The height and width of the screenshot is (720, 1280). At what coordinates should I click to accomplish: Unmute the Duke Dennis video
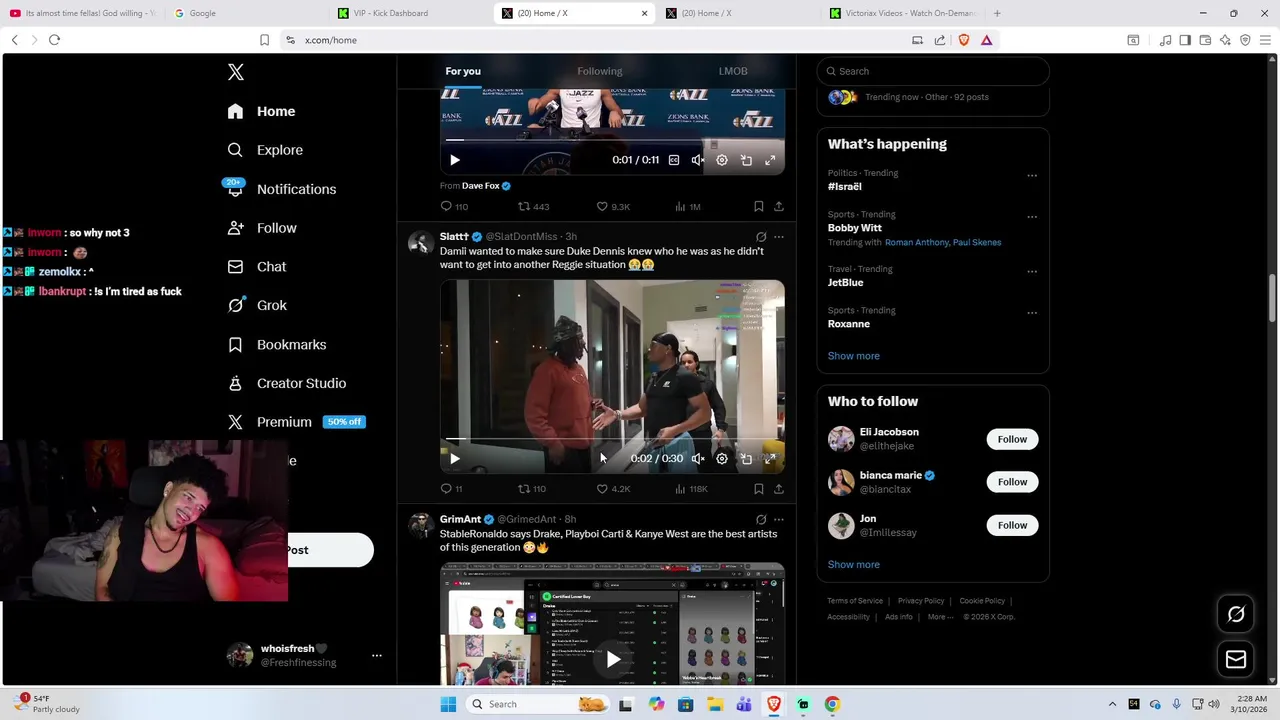pos(698,459)
